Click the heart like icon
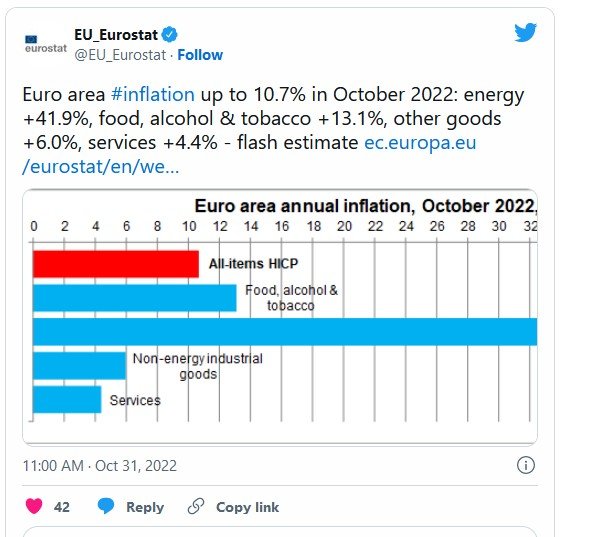 (33, 507)
